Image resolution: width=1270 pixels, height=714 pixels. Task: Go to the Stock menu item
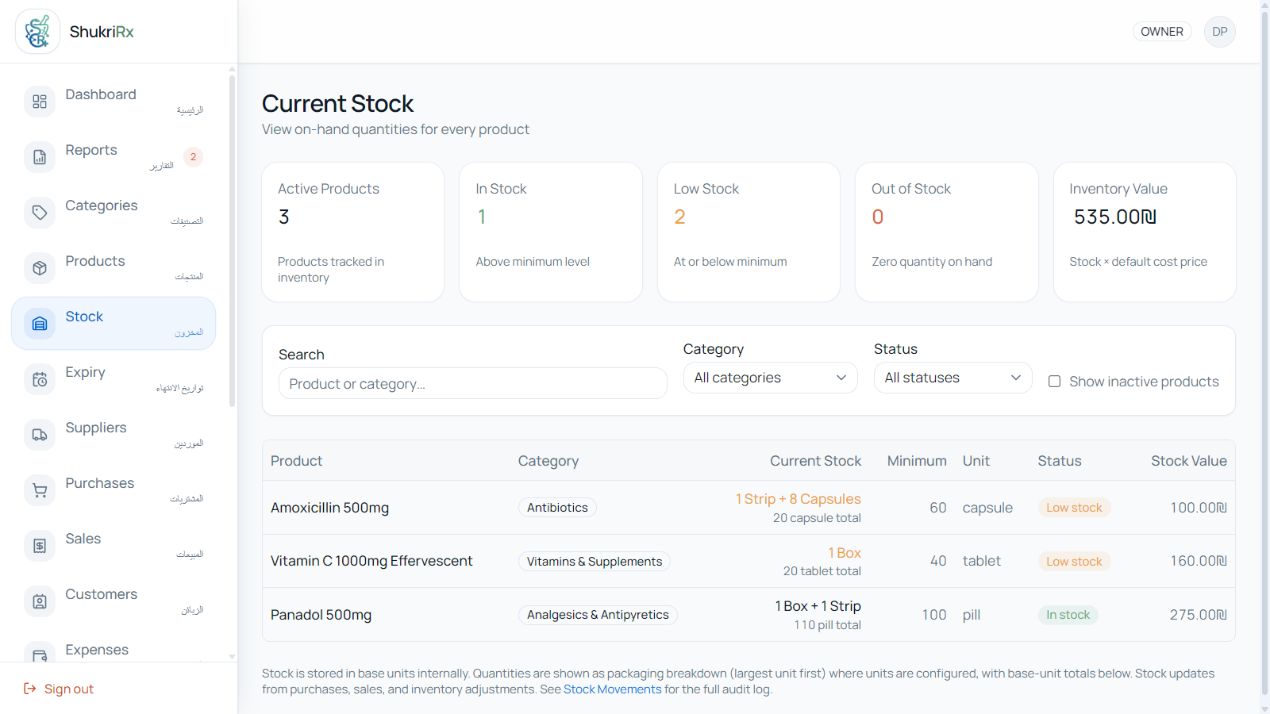113,323
